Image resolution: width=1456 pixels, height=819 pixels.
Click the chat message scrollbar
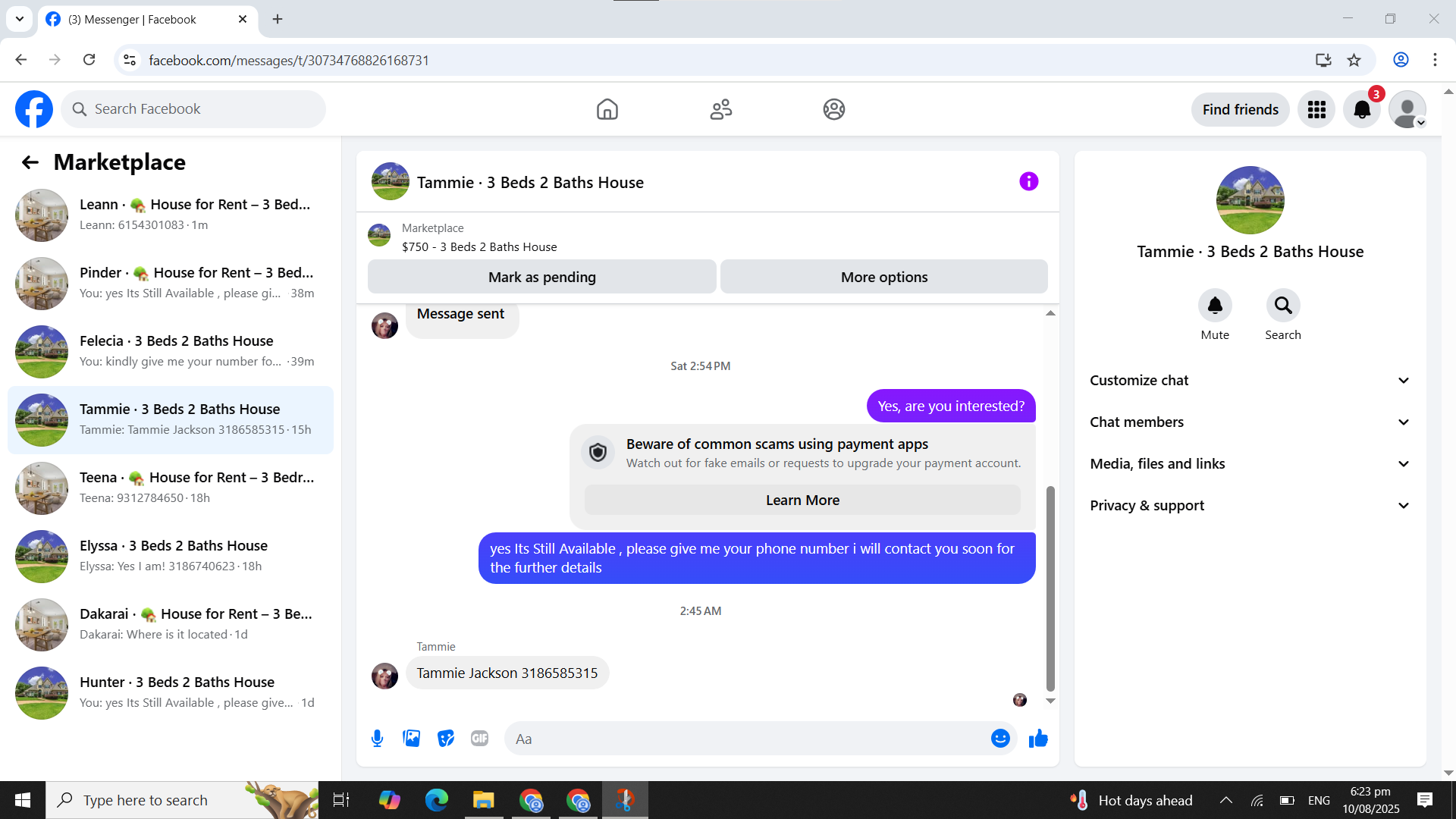point(1050,588)
